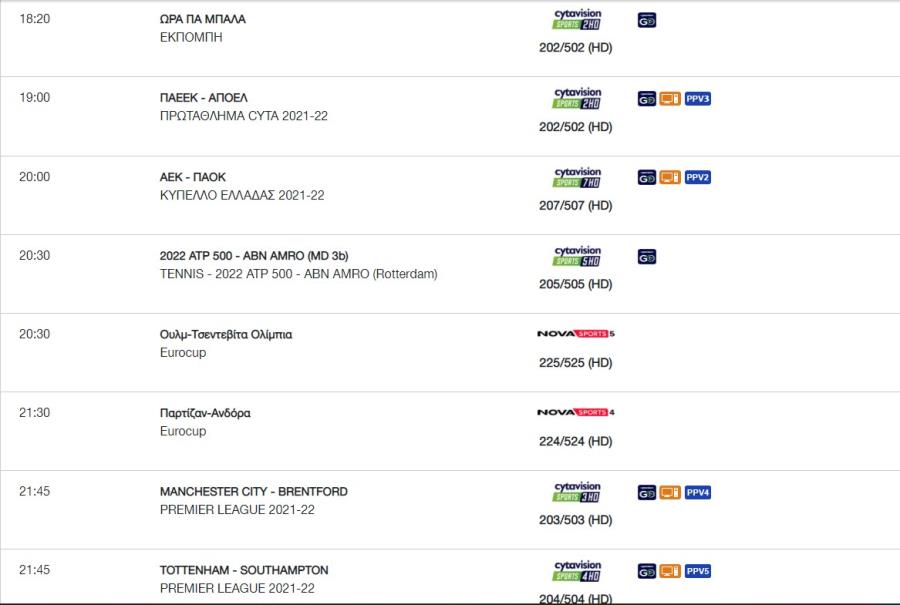Click Cytavision Sports 7 HD logo
900x605 pixels.
click(x=577, y=177)
